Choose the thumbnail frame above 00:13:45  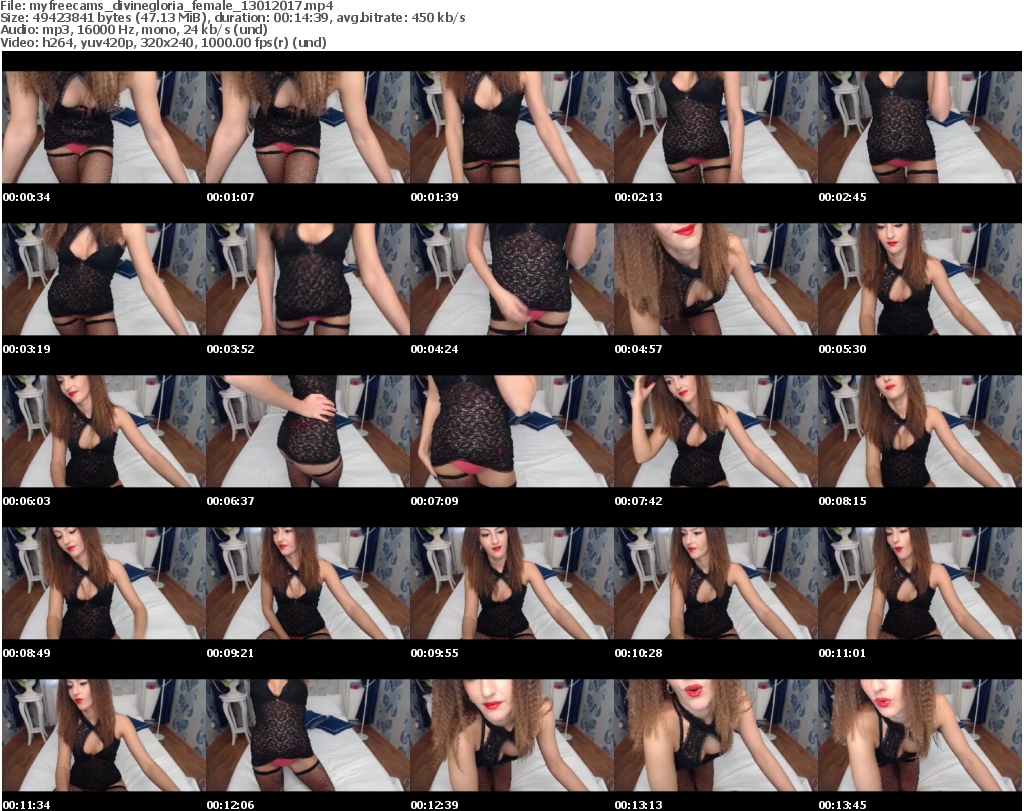click(920, 736)
